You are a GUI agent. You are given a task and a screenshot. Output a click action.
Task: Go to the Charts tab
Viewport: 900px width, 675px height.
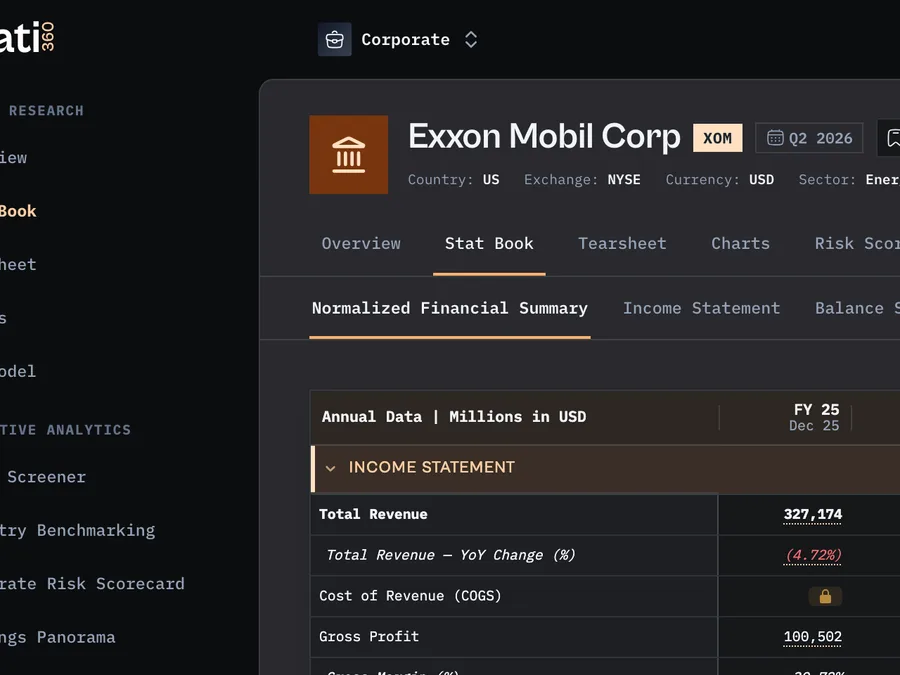[740, 243]
